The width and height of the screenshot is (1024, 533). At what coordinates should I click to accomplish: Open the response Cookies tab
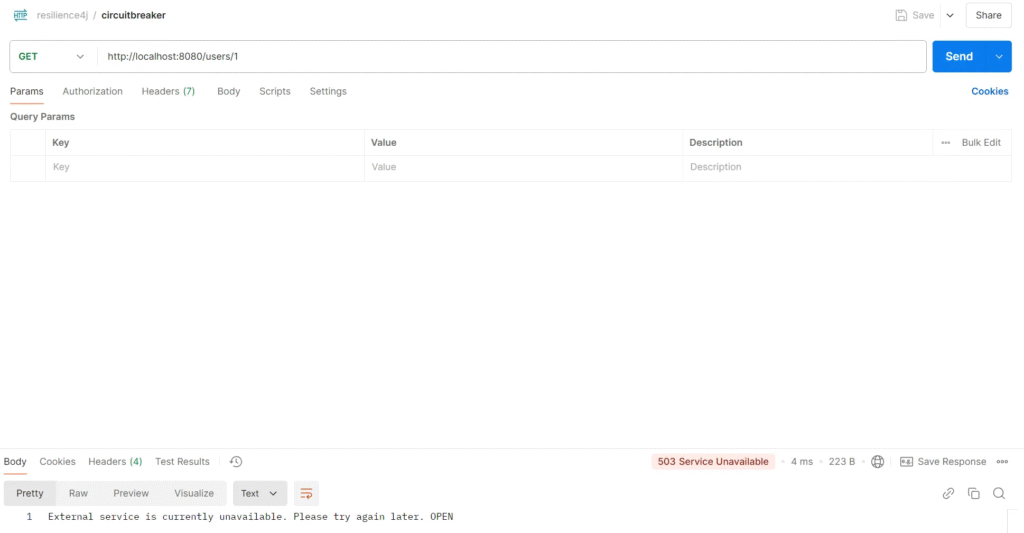[57, 462]
